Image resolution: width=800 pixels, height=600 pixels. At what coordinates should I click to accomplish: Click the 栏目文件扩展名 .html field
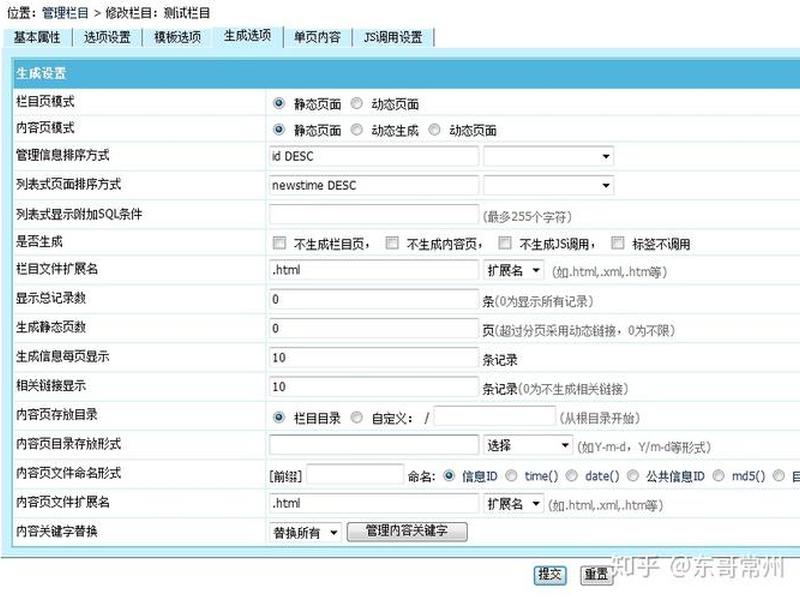tap(373, 270)
